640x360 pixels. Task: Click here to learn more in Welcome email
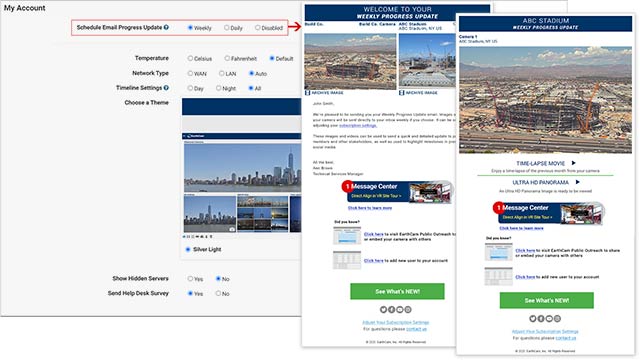[370, 208]
